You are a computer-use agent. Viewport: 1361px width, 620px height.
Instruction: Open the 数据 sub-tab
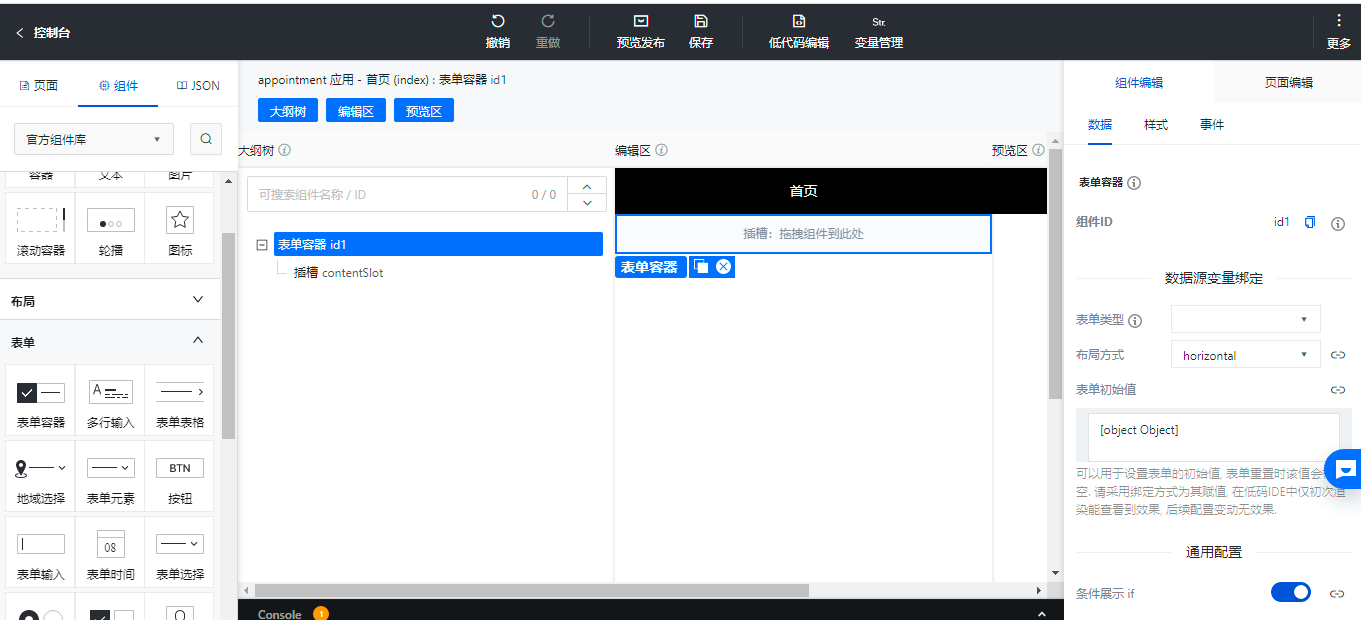[x=1100, y=125]
